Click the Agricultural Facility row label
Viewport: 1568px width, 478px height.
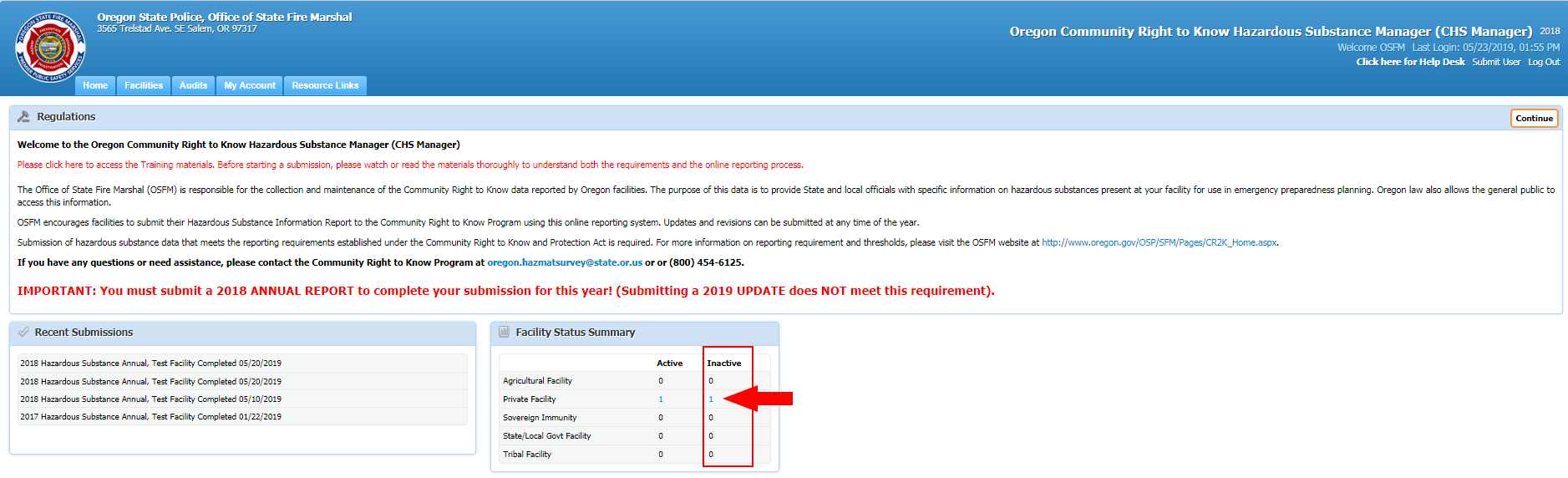tap(537, 381)
